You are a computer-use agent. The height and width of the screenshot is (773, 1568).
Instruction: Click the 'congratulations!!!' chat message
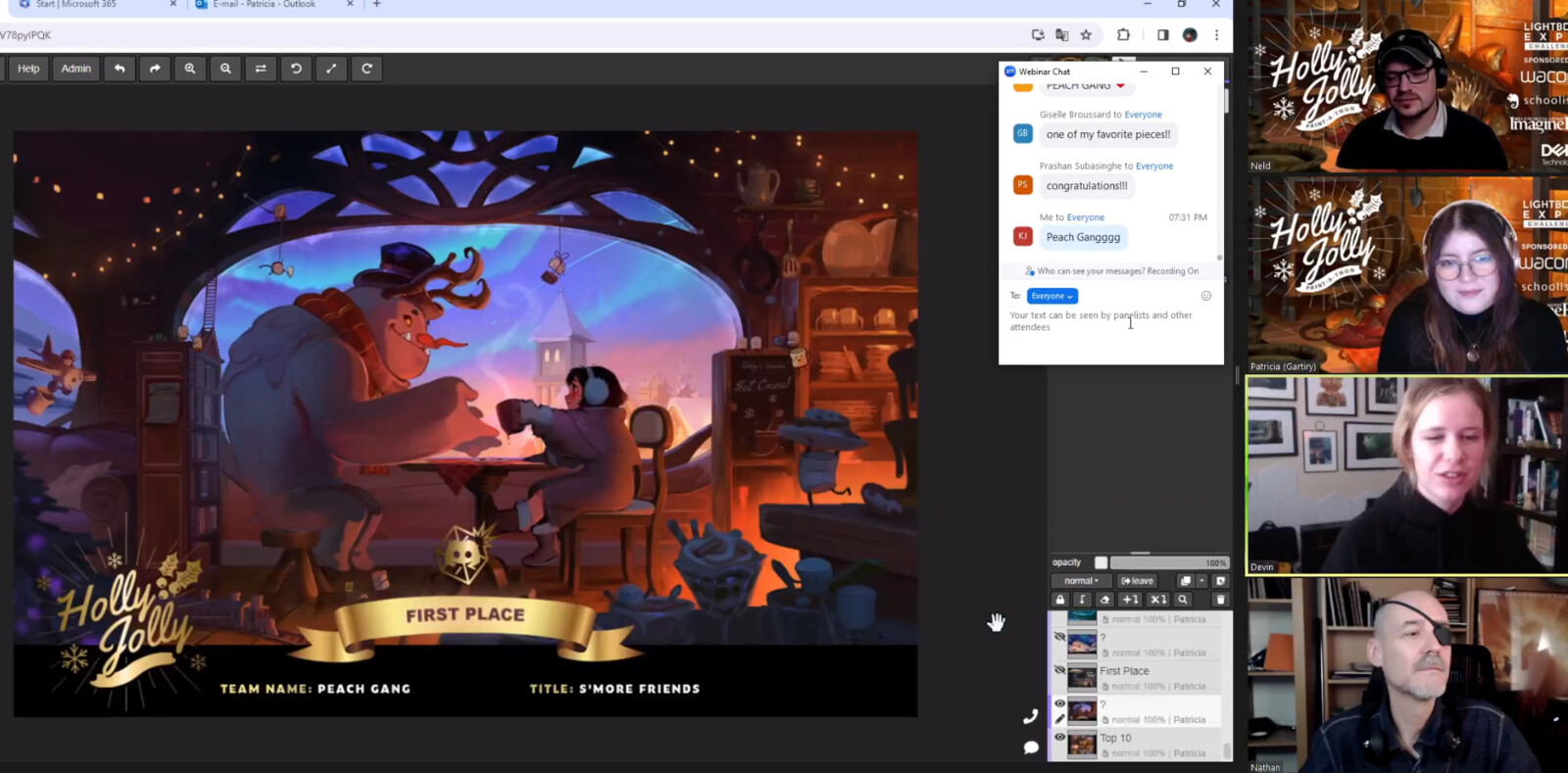click(x=1087, y=186)
